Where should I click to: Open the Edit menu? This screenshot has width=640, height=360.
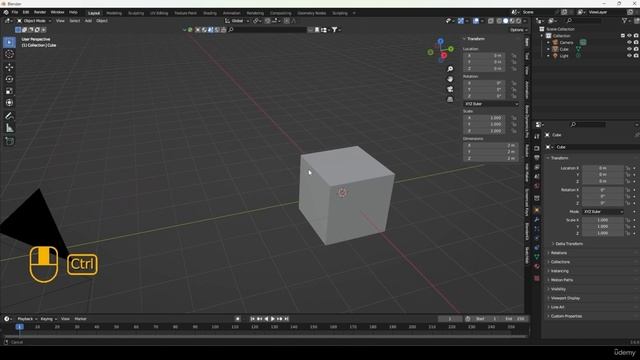26,13
